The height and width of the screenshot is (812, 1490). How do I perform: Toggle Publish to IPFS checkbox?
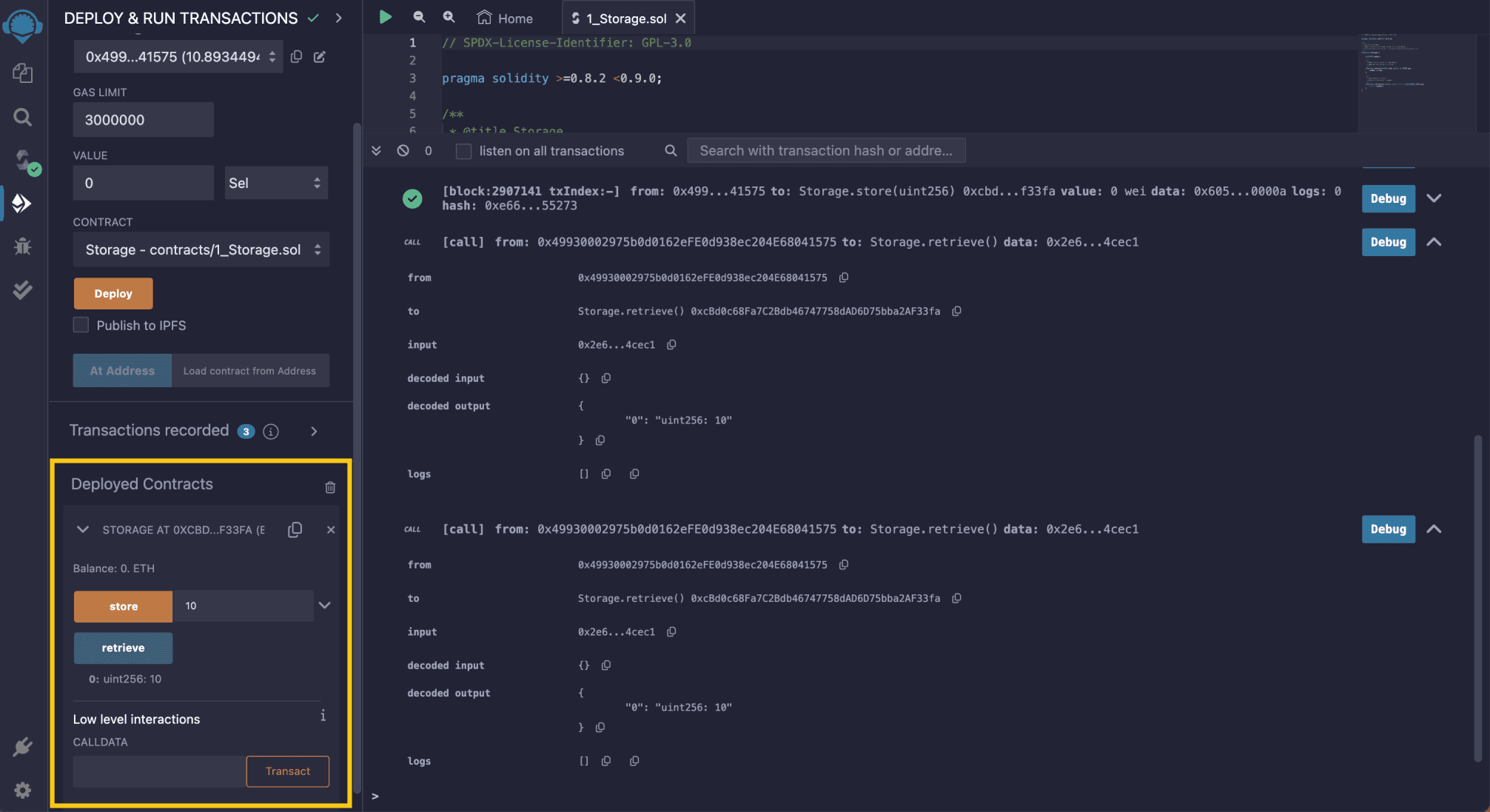click(x=80, y=326)
